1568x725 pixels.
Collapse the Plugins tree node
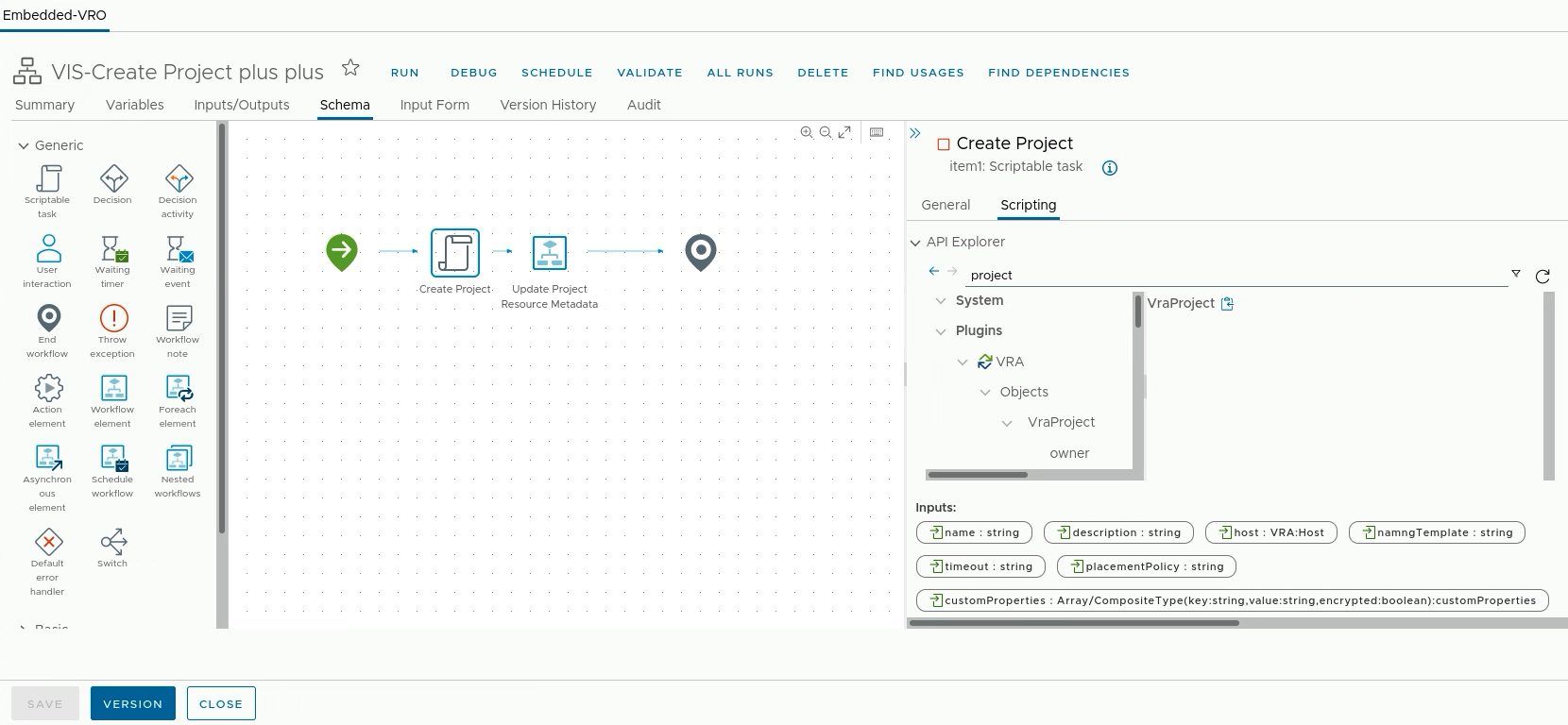pyautogui.click(x=941, y=331)
